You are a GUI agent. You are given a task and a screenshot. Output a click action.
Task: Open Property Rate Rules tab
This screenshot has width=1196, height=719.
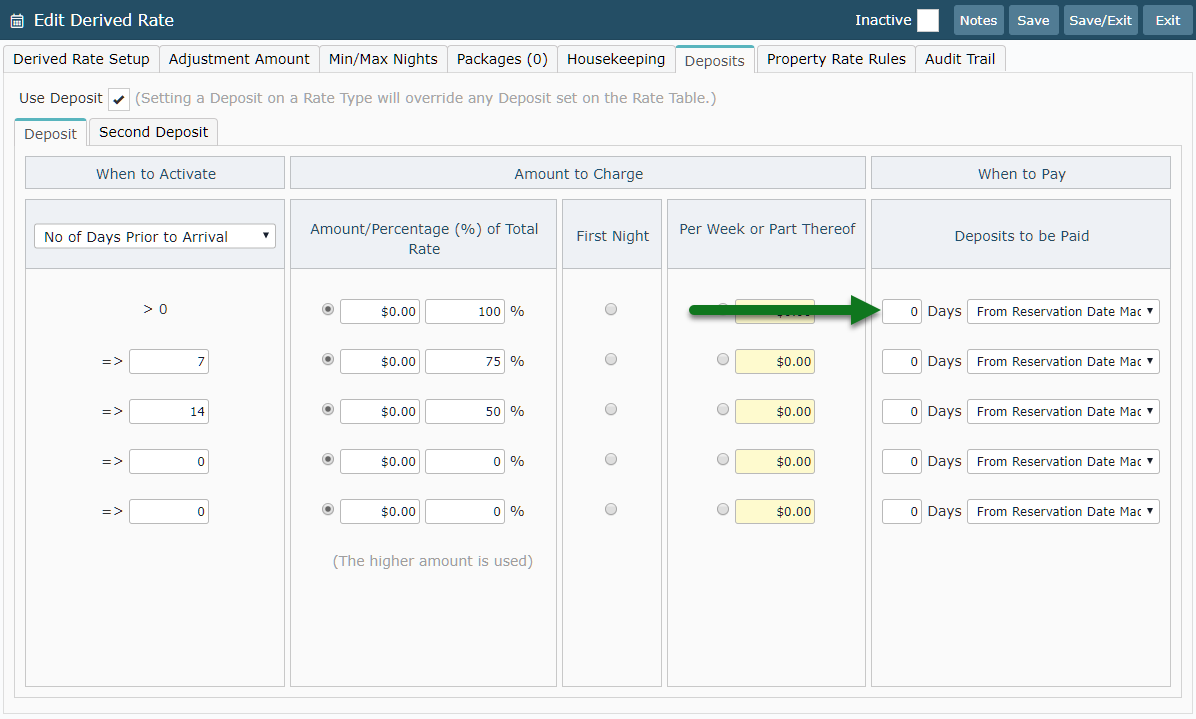click(x=836, y=59)
